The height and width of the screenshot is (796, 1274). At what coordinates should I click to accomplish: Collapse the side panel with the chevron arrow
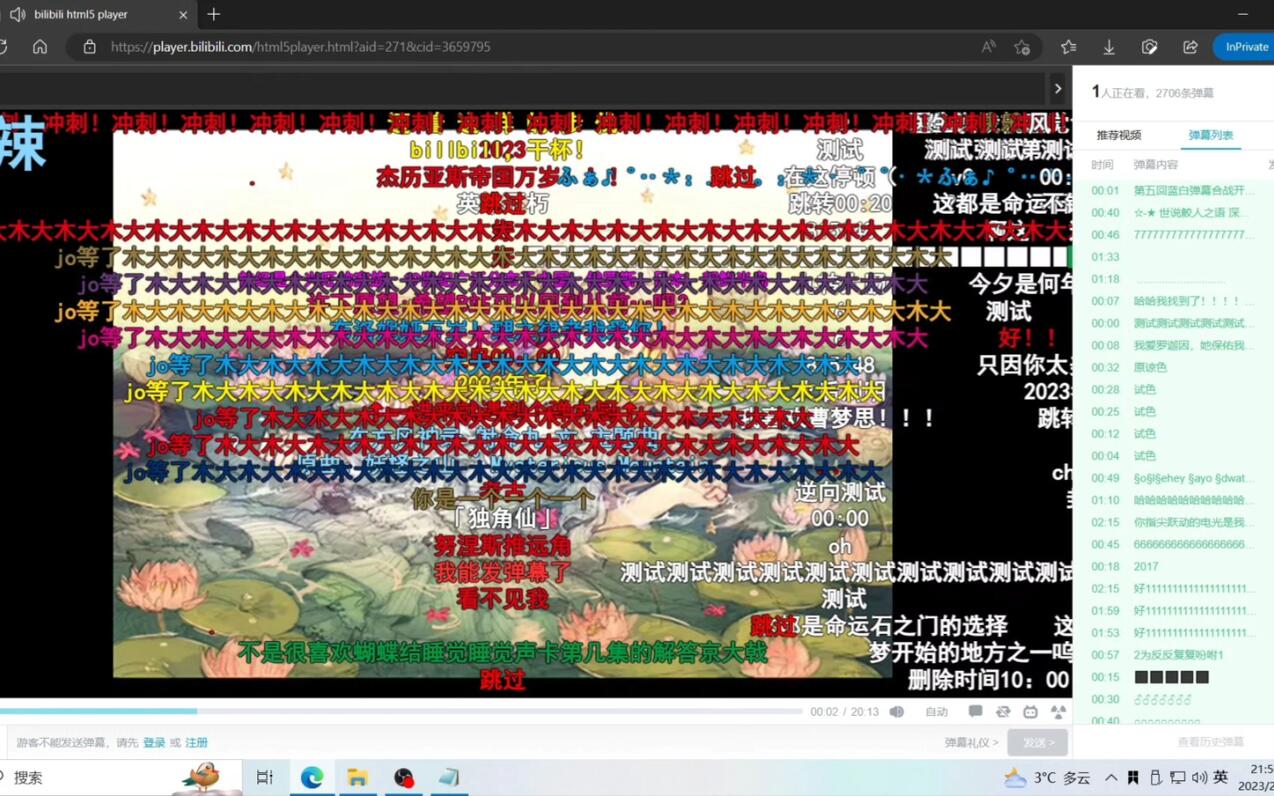[1058, 88]
